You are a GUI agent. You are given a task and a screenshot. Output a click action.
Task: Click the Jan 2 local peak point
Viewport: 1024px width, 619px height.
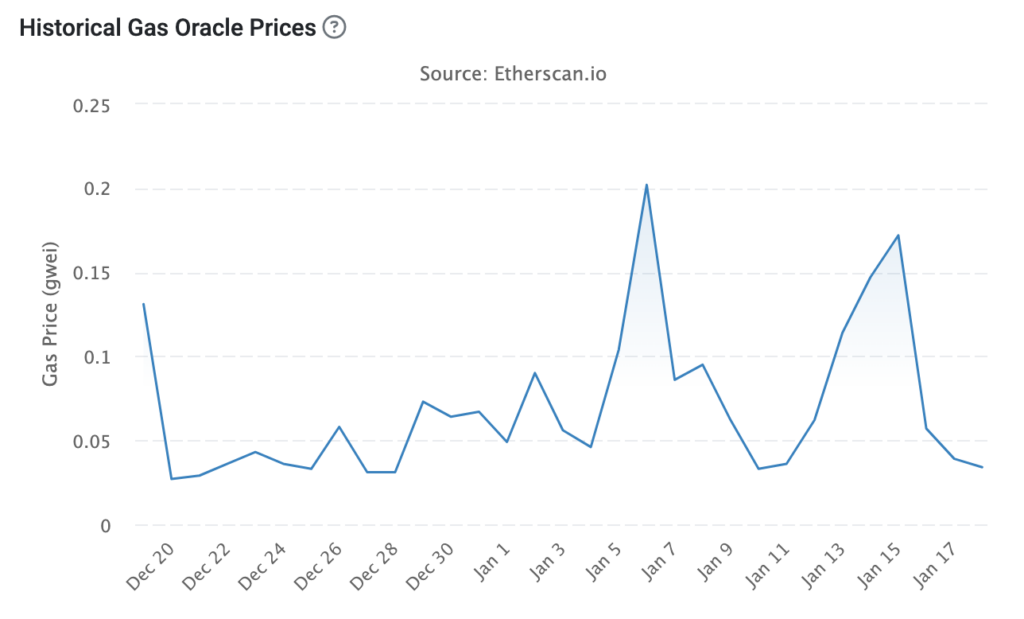click(535, 373)
